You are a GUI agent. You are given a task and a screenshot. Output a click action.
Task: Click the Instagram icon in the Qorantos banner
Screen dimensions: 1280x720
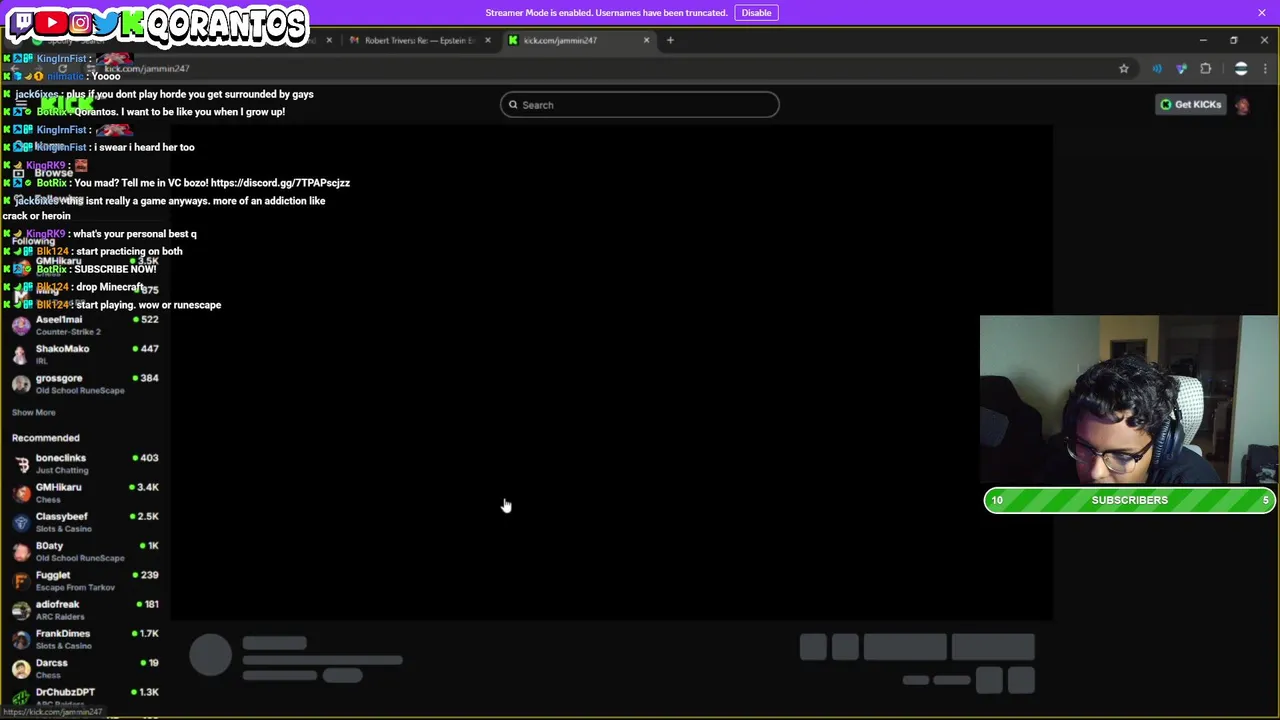80,22
